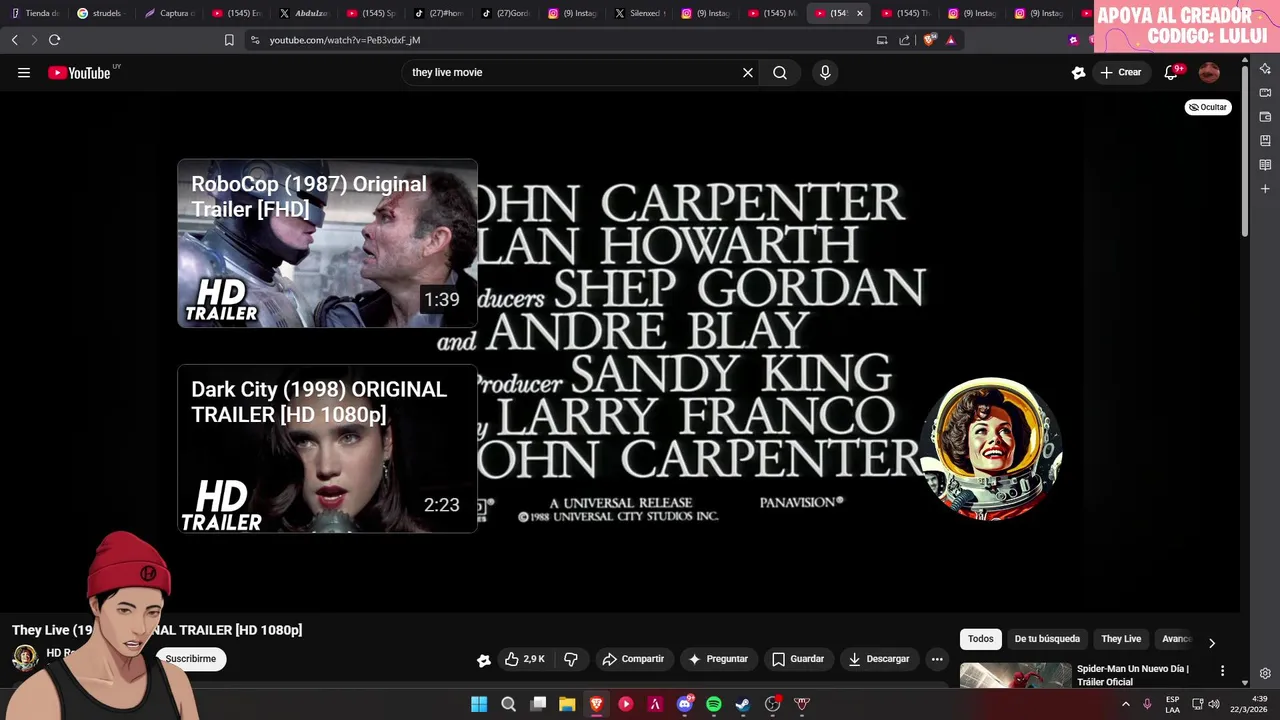This screenshot has width=1280, height=720.
Task: Switch to the Abdulzo X browser tab
Action: (303, 13)
